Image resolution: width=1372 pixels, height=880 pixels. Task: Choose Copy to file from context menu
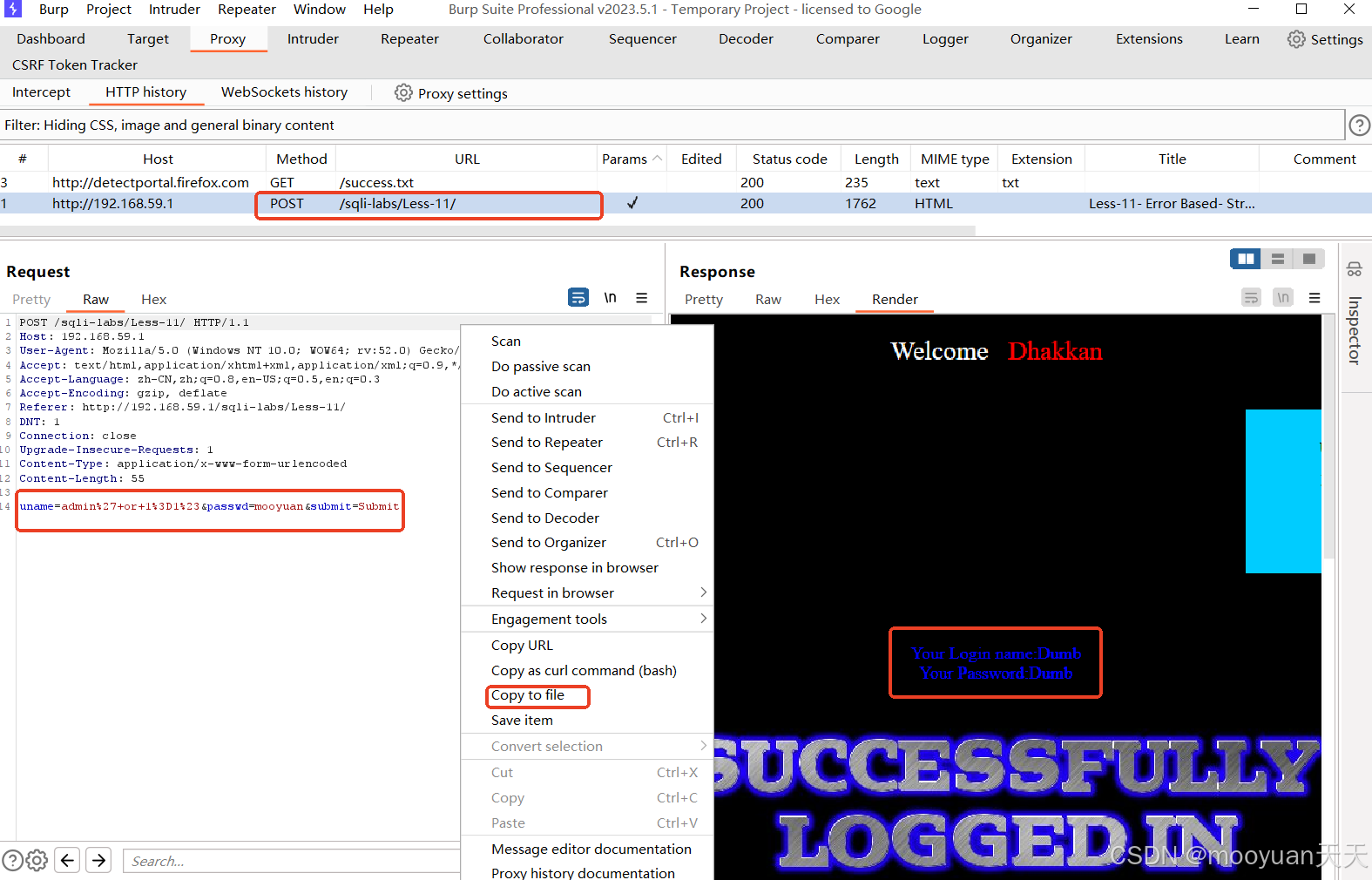tap(587, 695)
